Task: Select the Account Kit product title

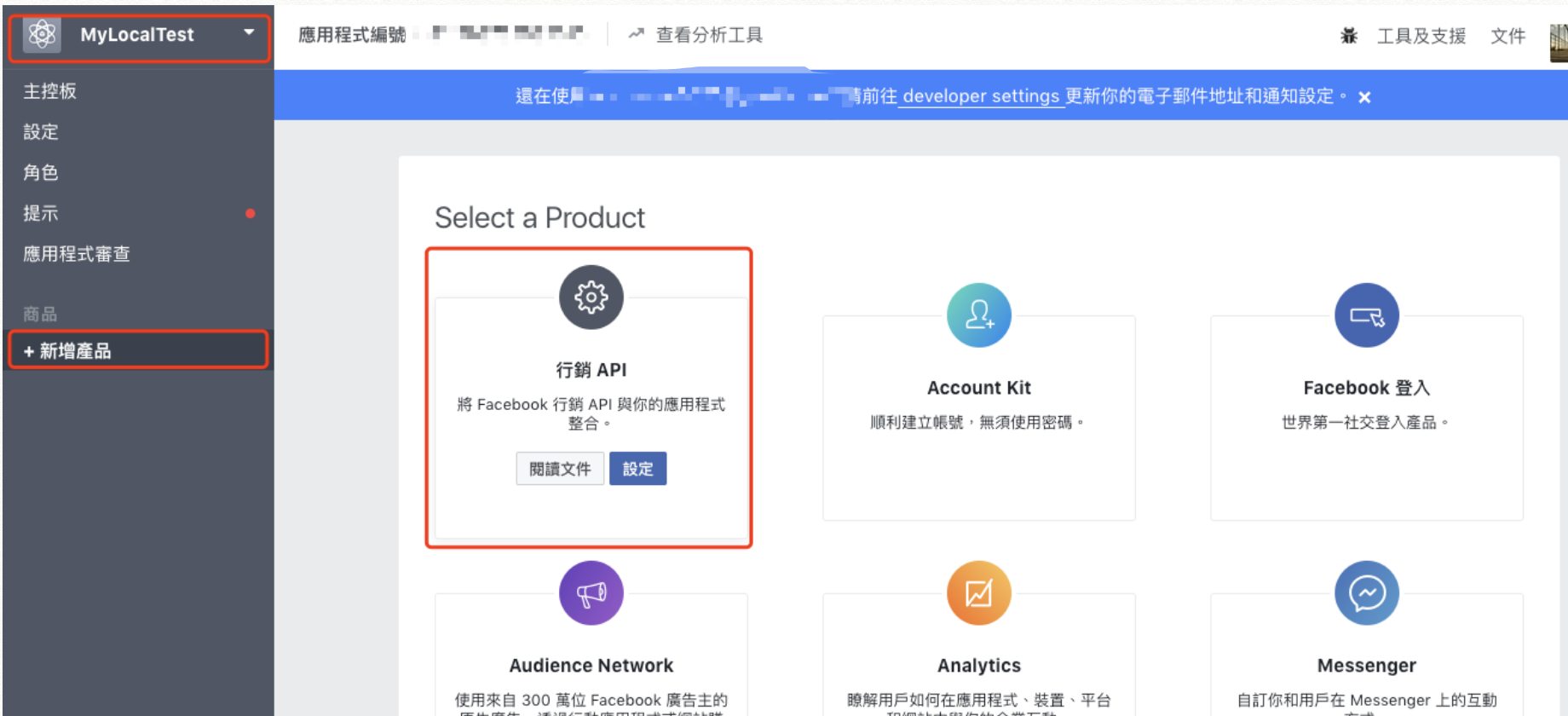Action: tap(979, 388)
